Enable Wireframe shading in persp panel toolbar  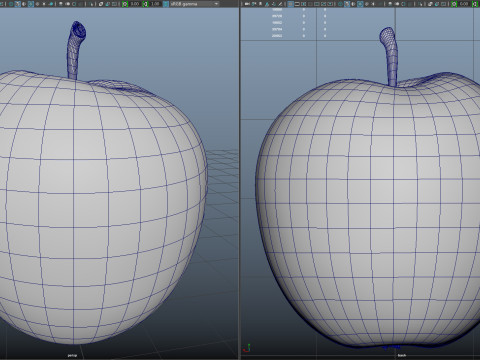coord(11,4)
